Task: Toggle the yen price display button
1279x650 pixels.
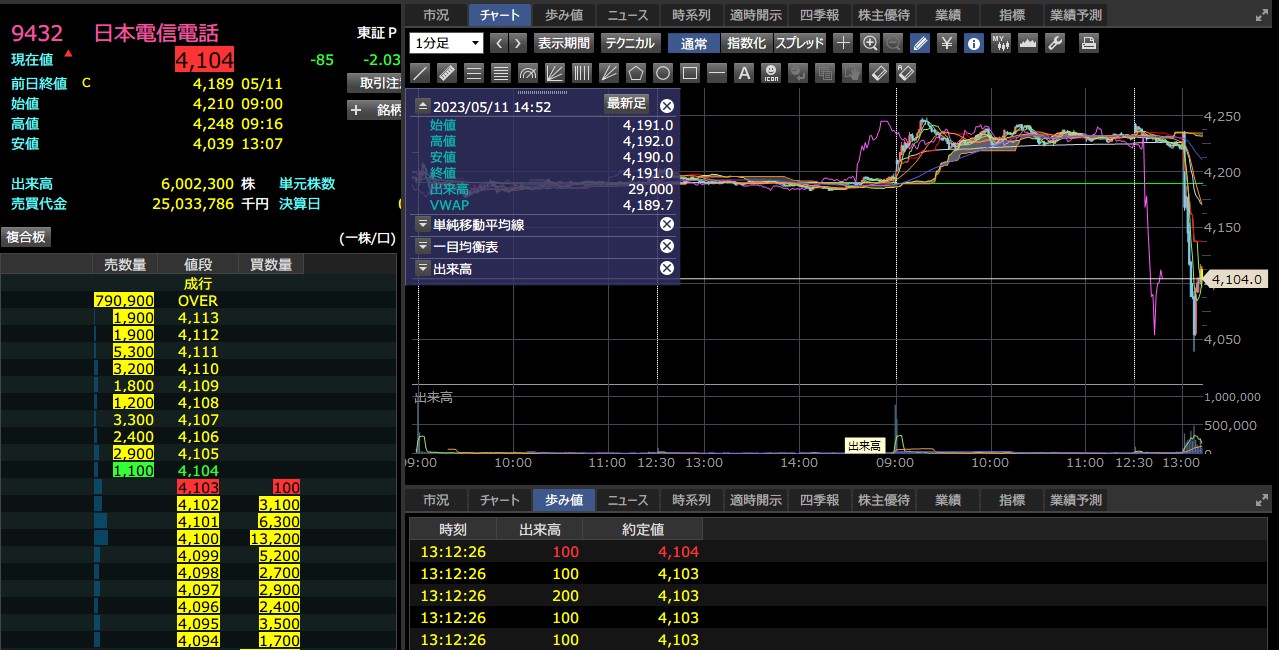Action: click(x=947, y=43)
